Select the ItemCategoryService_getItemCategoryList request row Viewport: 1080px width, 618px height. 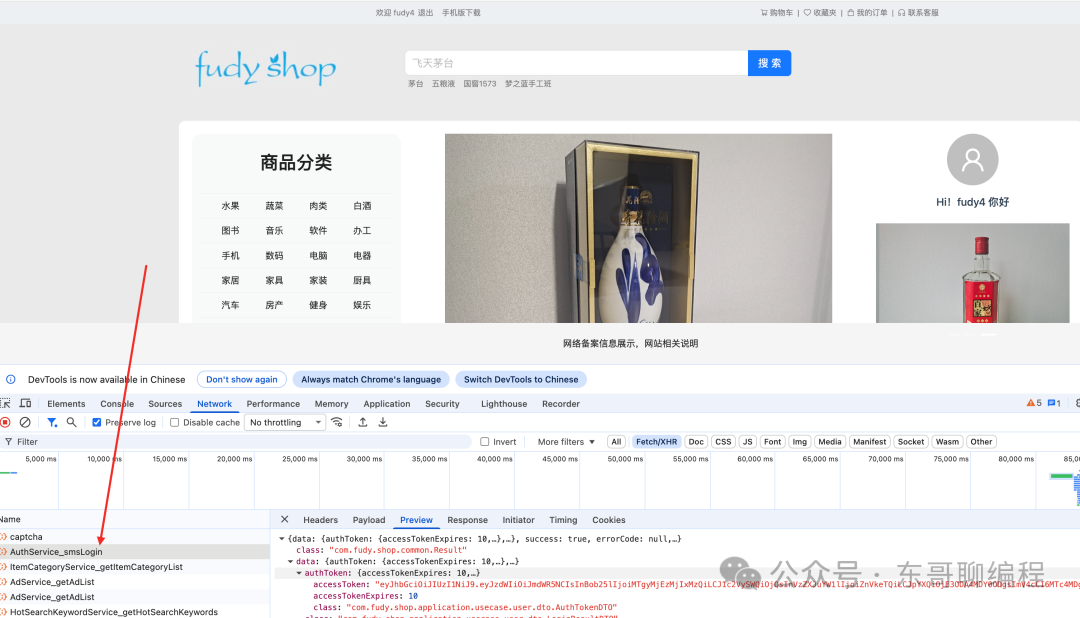[134, 567]
